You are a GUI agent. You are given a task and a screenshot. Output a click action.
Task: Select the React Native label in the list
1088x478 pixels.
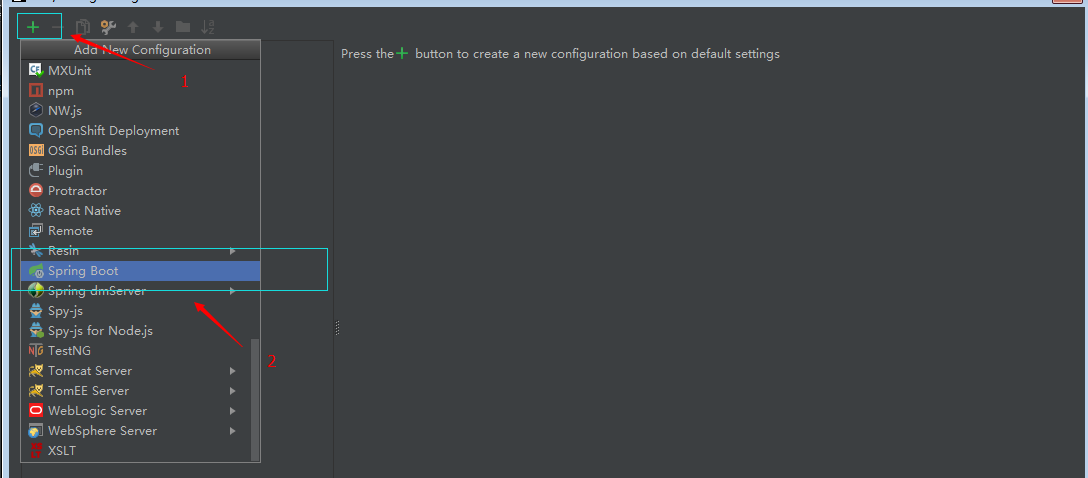[84, 211]
